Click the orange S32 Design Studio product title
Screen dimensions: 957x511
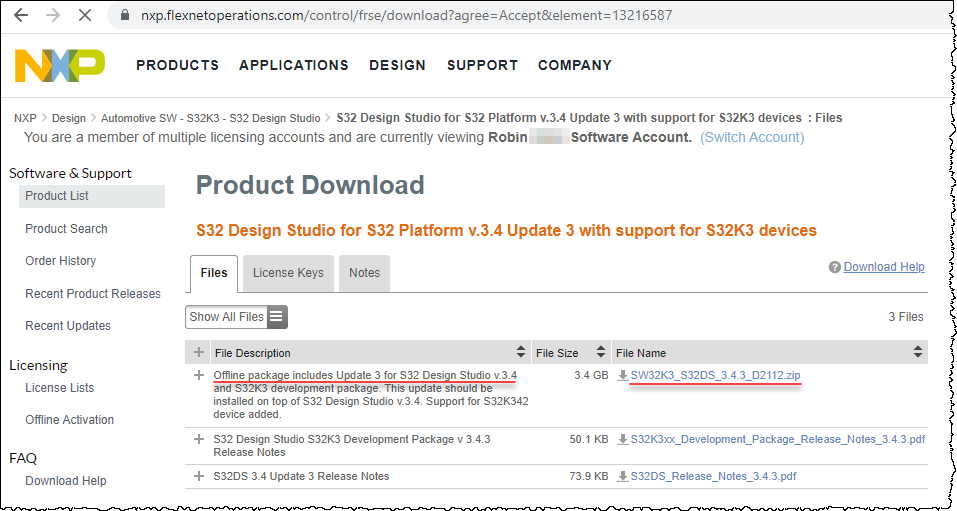[x=507, y=231]
